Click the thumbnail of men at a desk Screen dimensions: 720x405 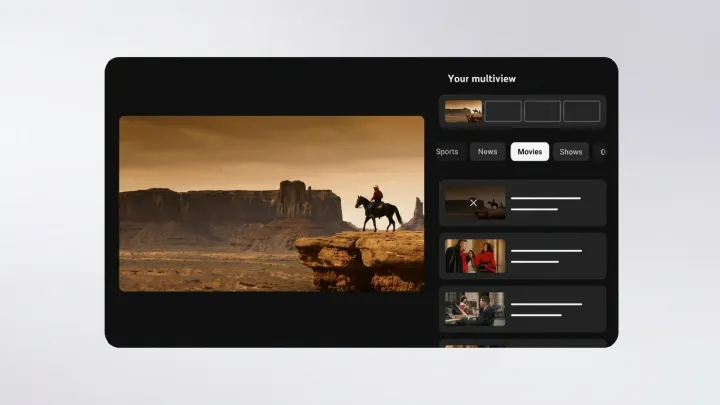coord(475,309)
